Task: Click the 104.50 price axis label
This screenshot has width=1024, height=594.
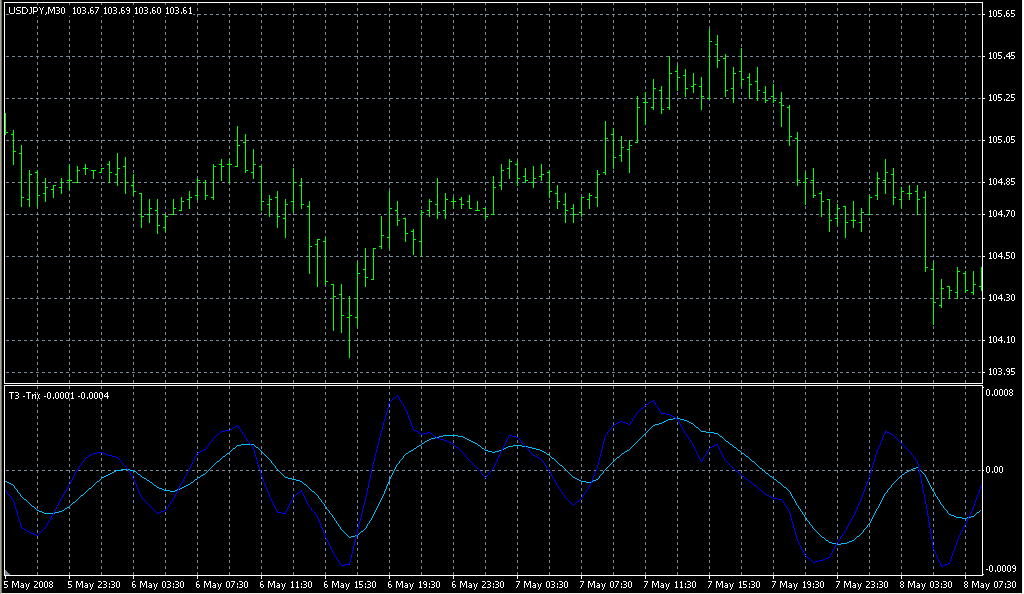Action: coord(1000,256)
